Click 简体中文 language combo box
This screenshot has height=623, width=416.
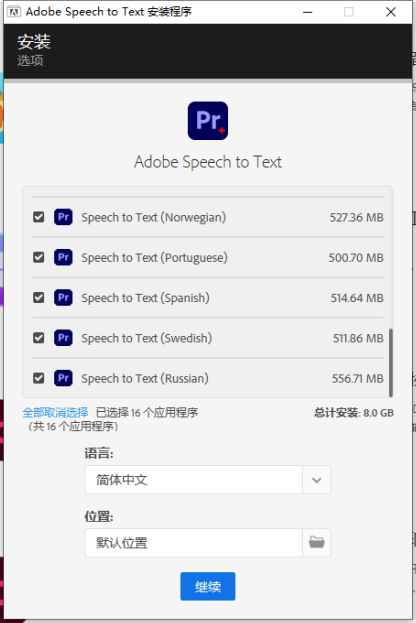207,480
